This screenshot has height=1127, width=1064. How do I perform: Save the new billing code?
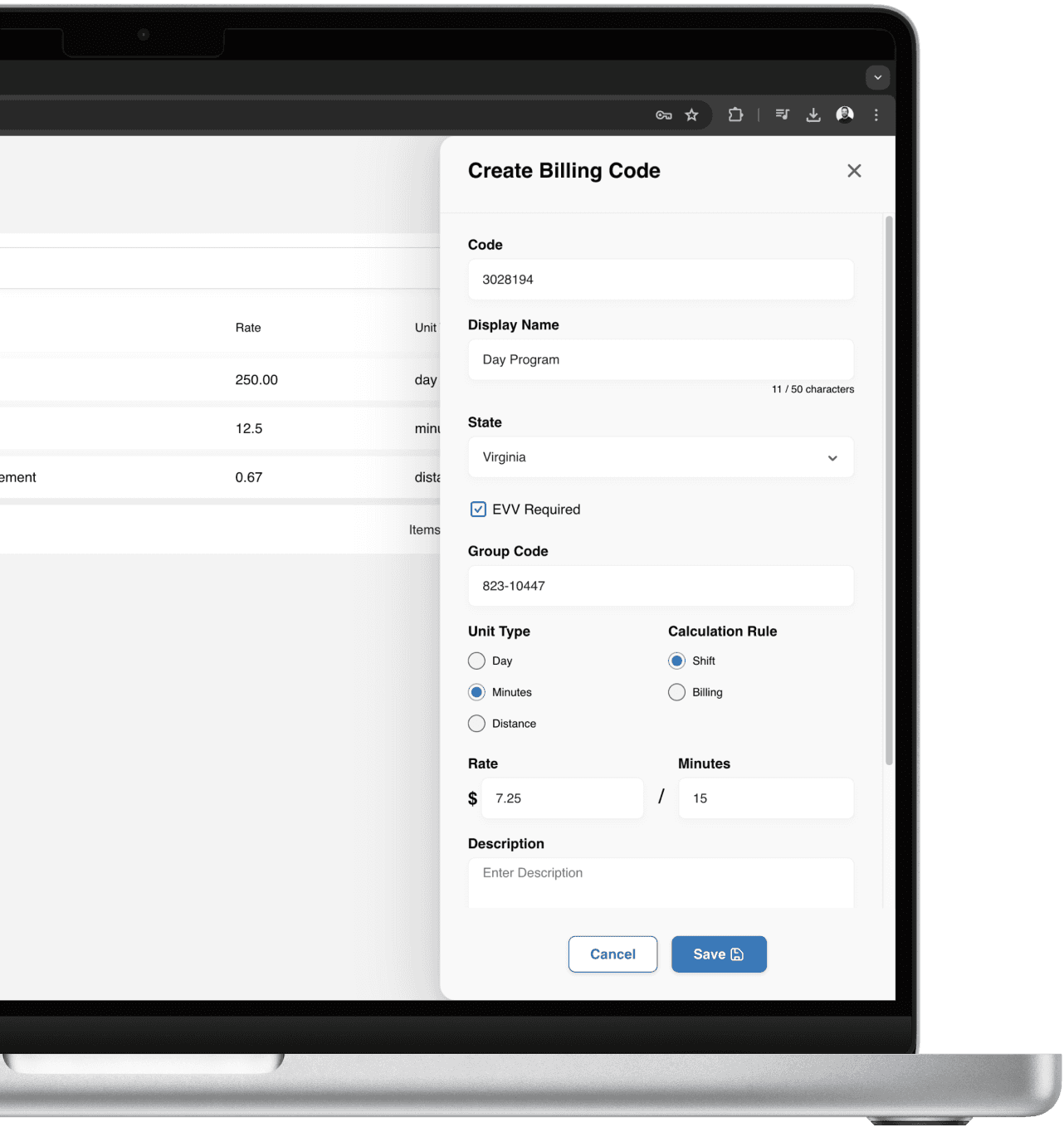719,954
